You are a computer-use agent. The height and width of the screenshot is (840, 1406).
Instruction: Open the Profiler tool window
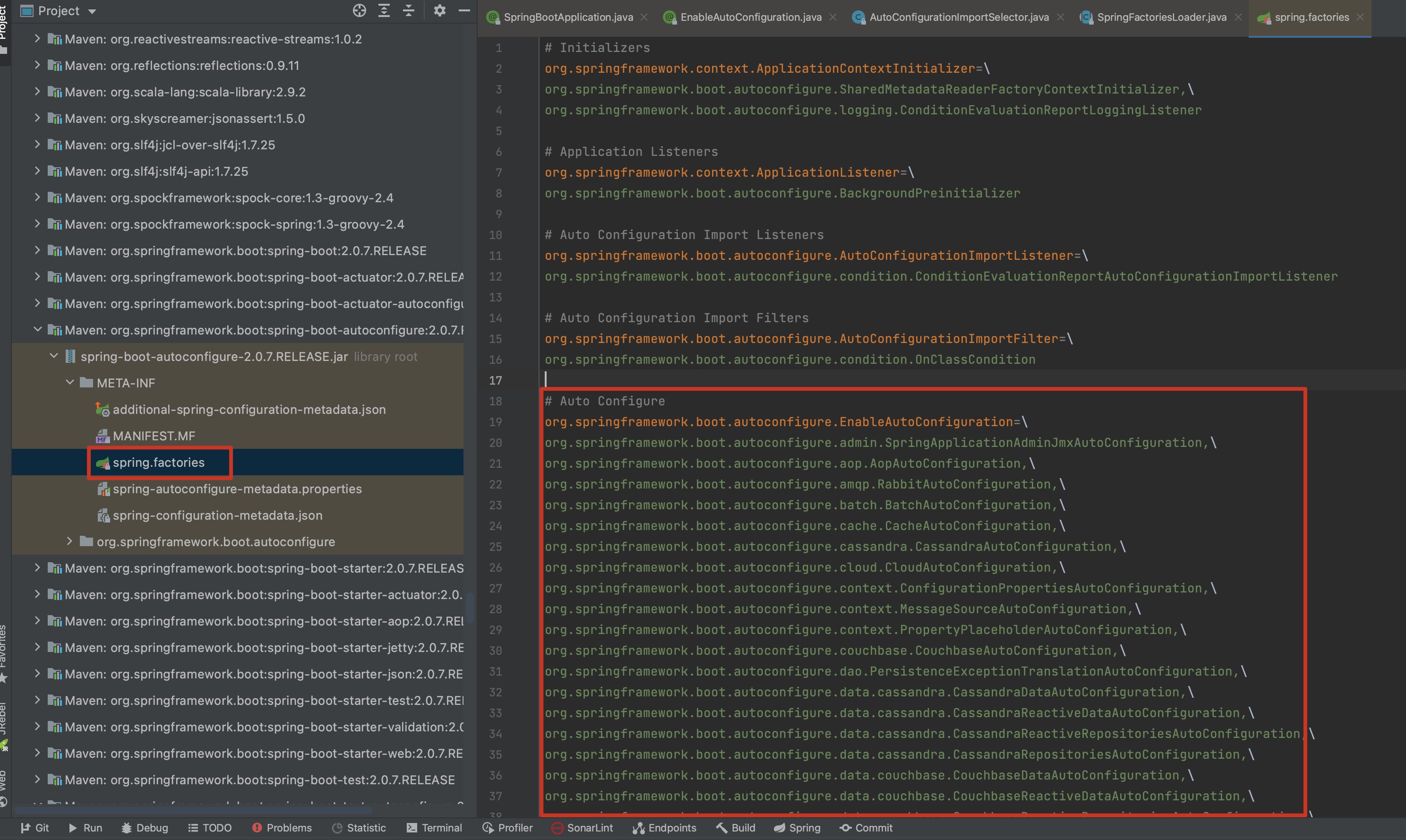[507, 828]
